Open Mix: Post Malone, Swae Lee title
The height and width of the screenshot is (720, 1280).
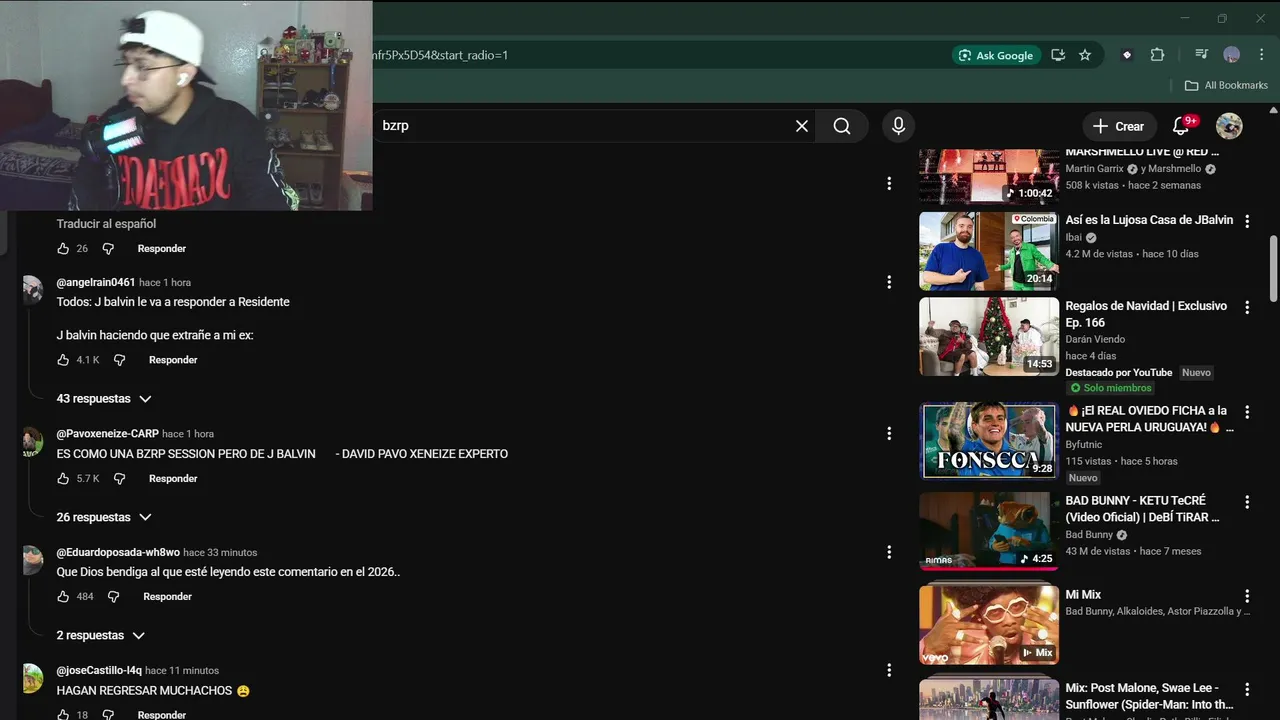click(x=1149, y=697)
